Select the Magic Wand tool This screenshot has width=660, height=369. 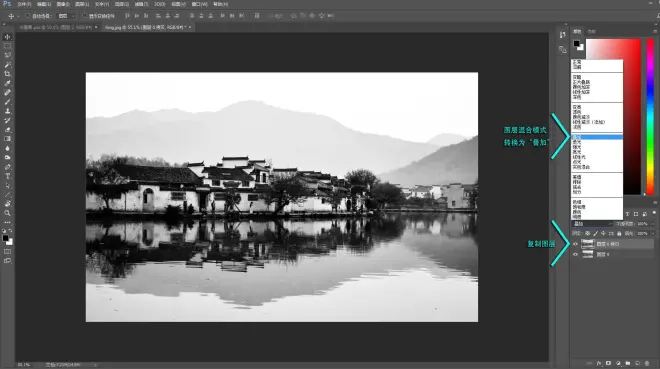point(8,65)
